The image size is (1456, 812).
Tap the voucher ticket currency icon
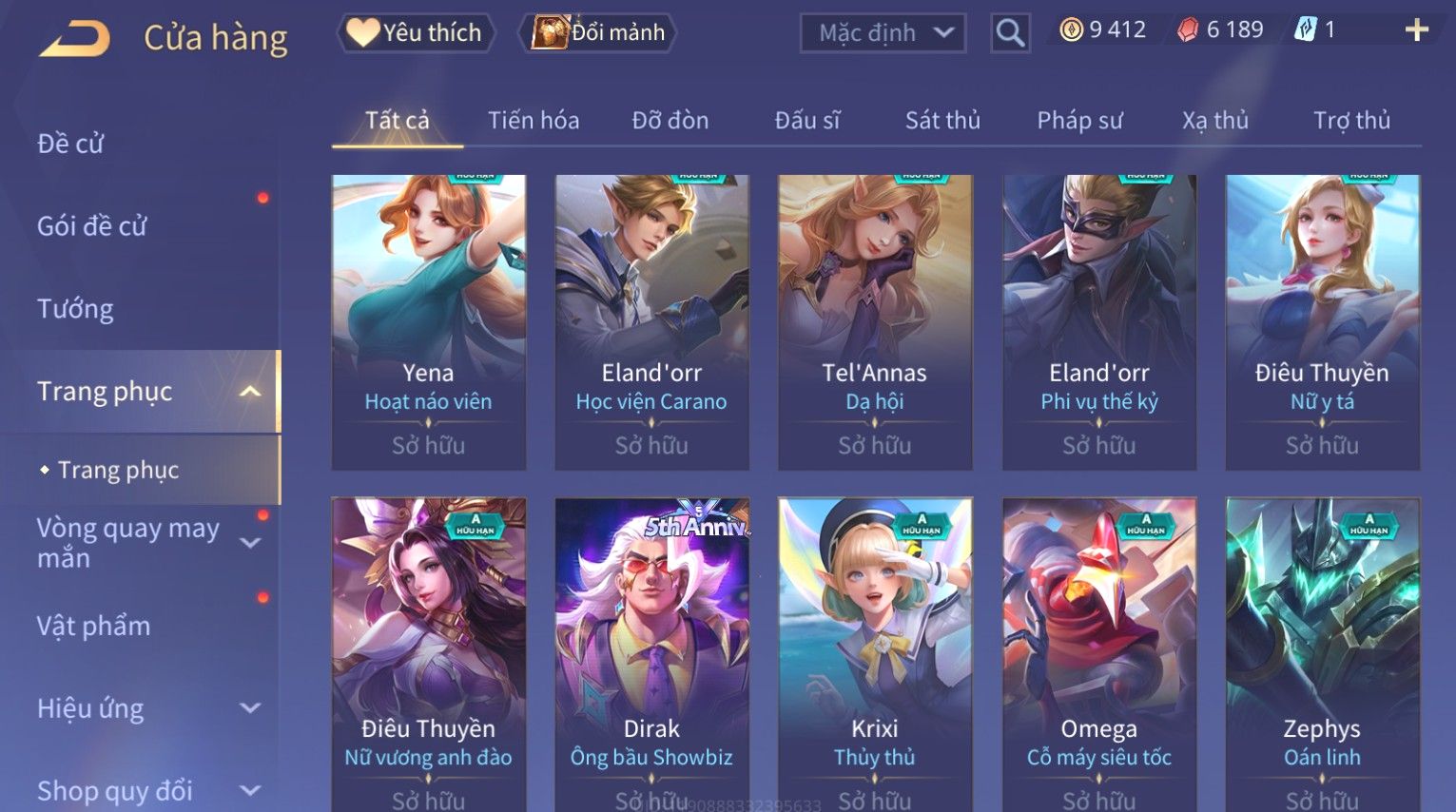tap(1306, 30)
